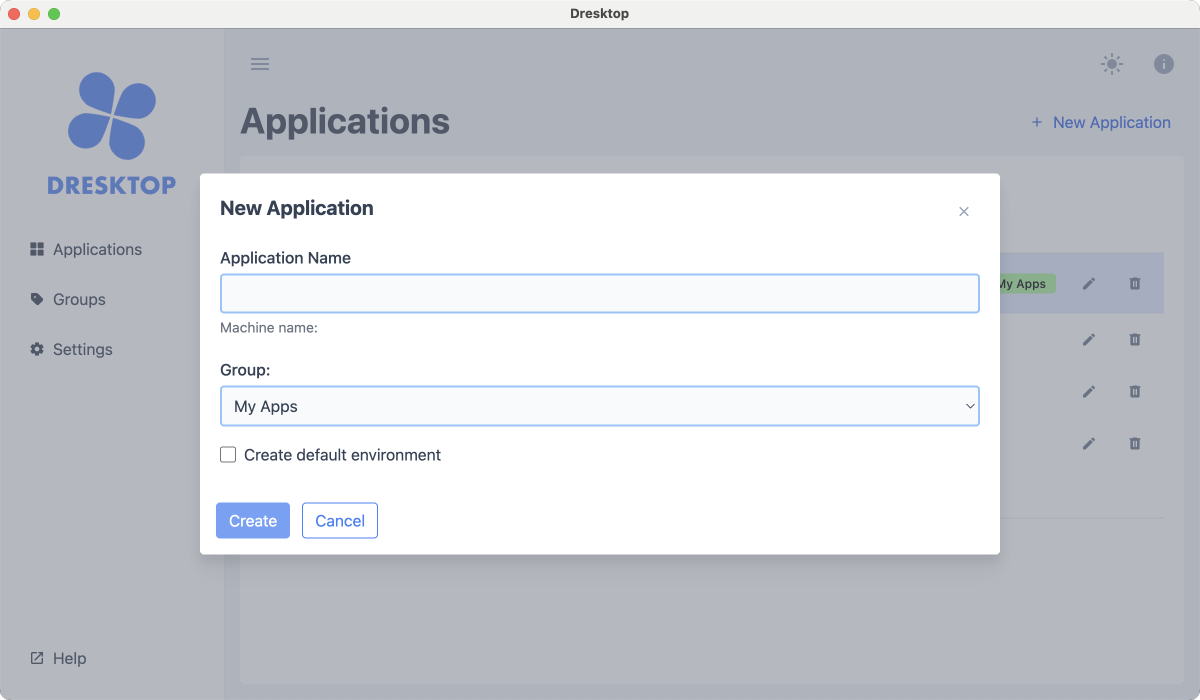The height and width of the screenshot is (700, 1200).
Task: Select Applications in the sidebar
Action: [97, 249]
